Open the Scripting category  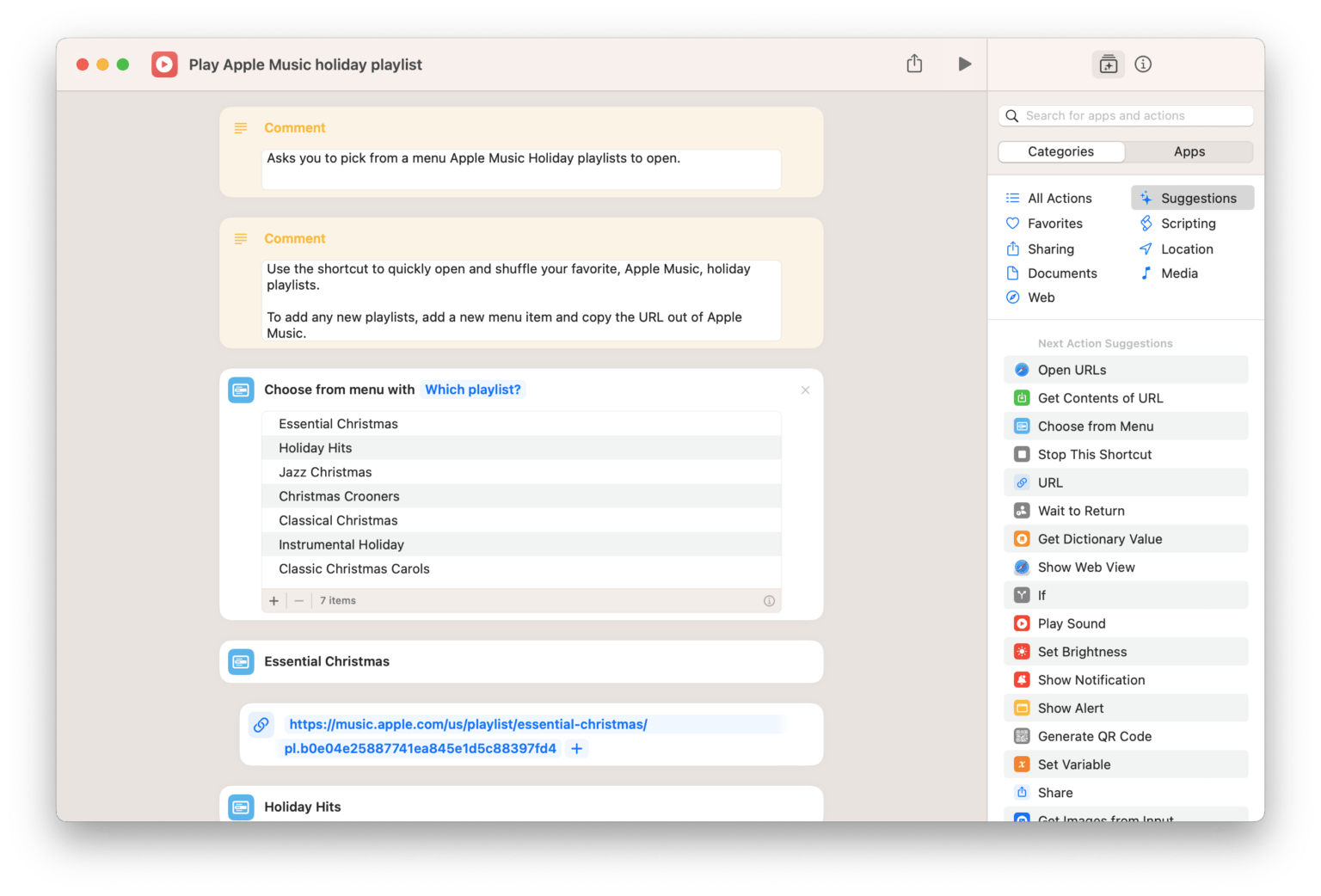click(x=1188, y=224)
